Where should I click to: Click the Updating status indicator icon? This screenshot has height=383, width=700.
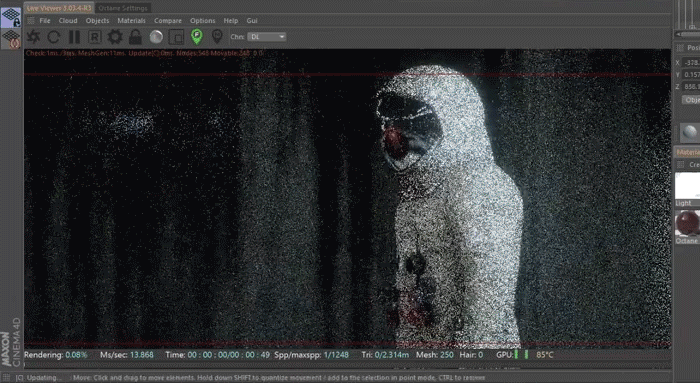pos(7,378)
